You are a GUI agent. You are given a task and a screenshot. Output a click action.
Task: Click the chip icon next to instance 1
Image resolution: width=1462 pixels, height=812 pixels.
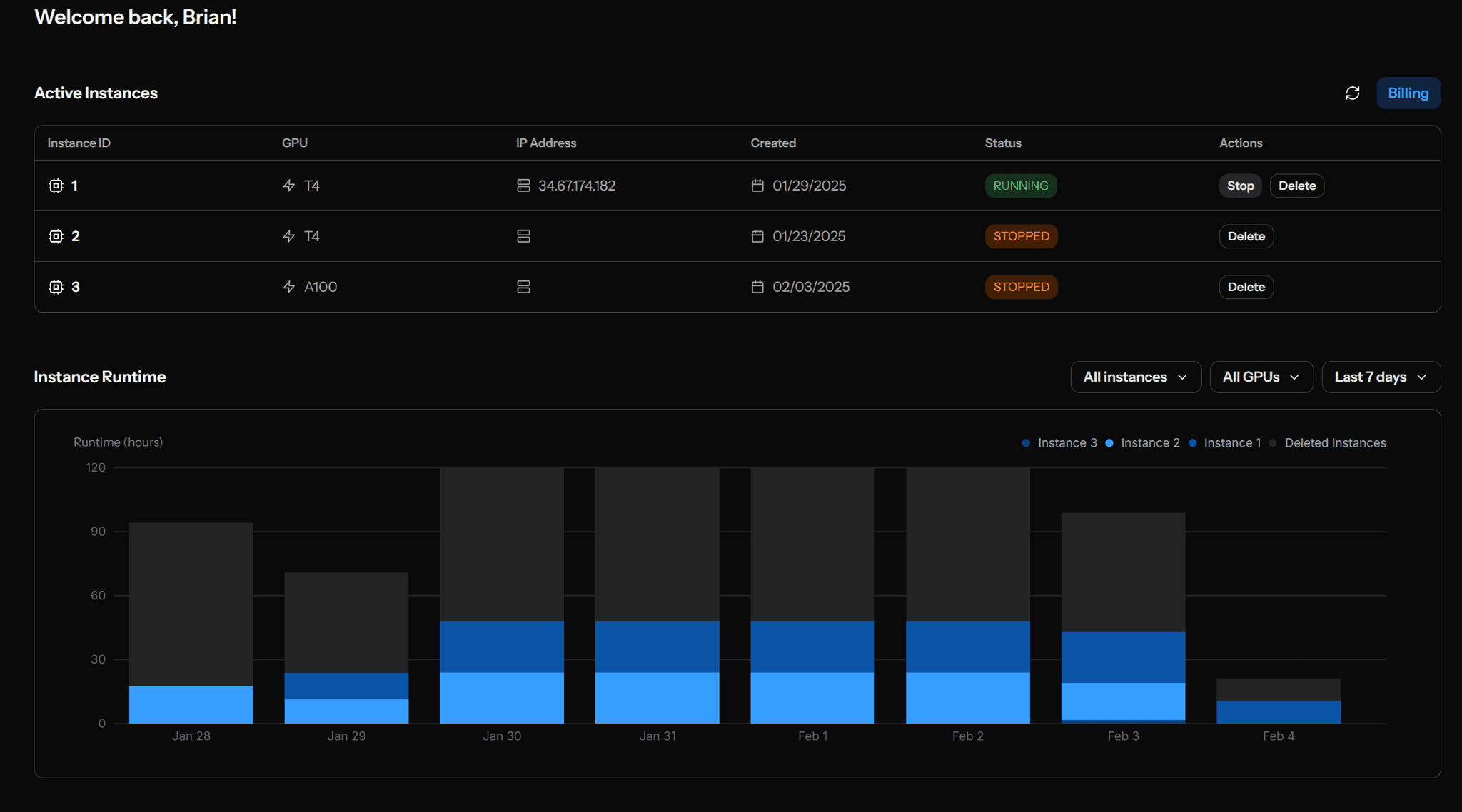pyautogui.click(x=56, y=186)
